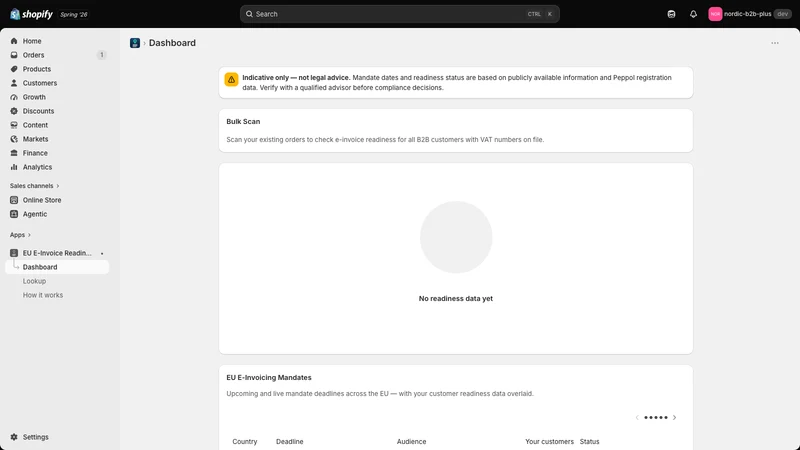Click the pink NOR store avatar
The height and width of the screenshot is (450, 800).
(715, 14)
